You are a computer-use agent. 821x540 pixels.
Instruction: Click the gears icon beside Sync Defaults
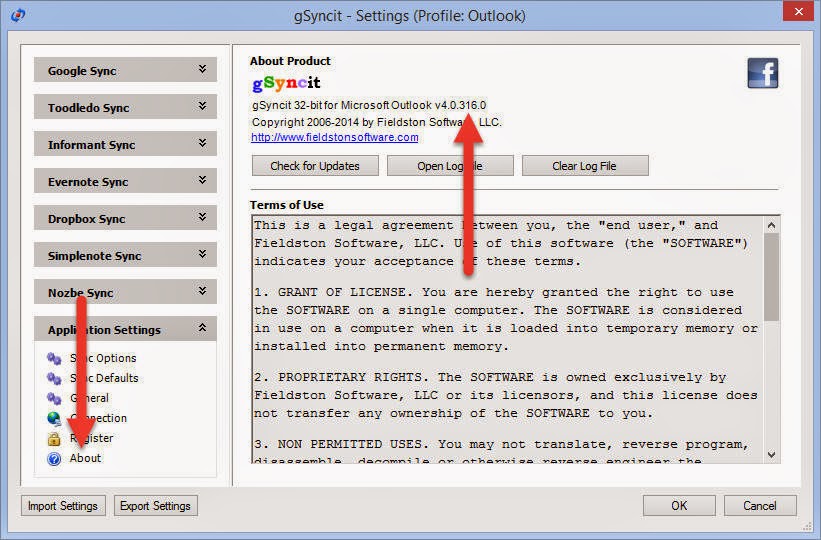54,378
